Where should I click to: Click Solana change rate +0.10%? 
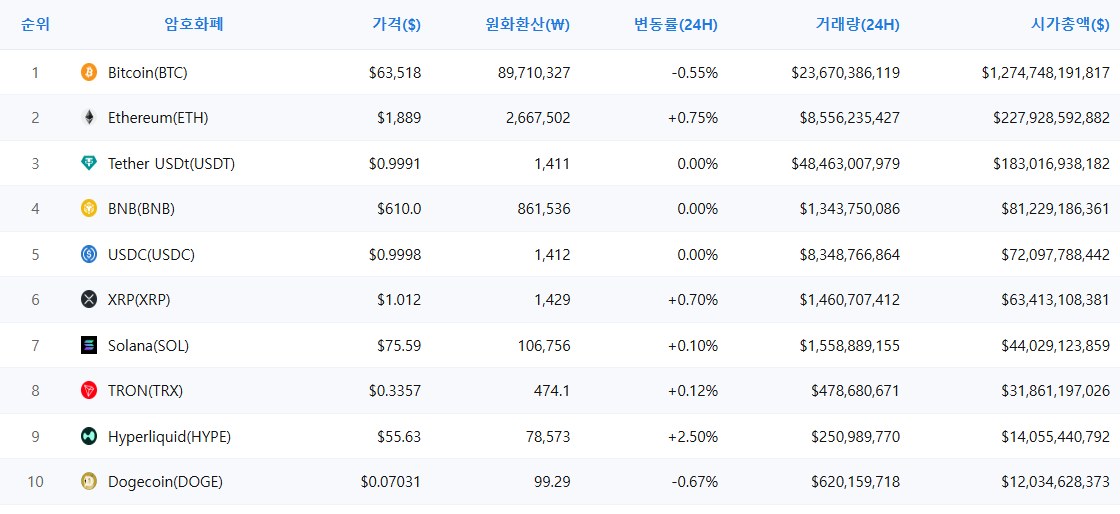693,346
